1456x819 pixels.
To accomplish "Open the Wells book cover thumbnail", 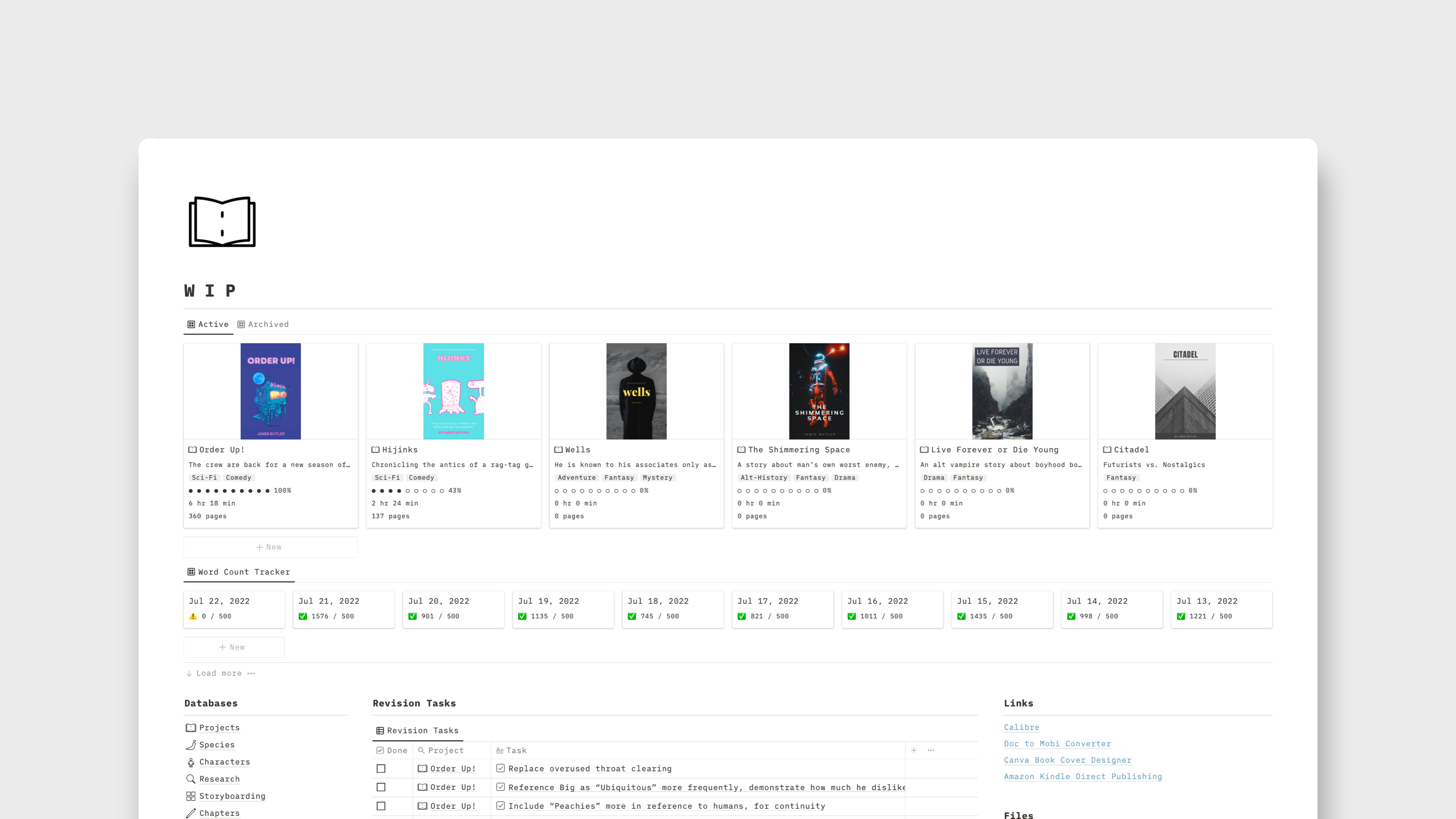I will tap(637, 391).
